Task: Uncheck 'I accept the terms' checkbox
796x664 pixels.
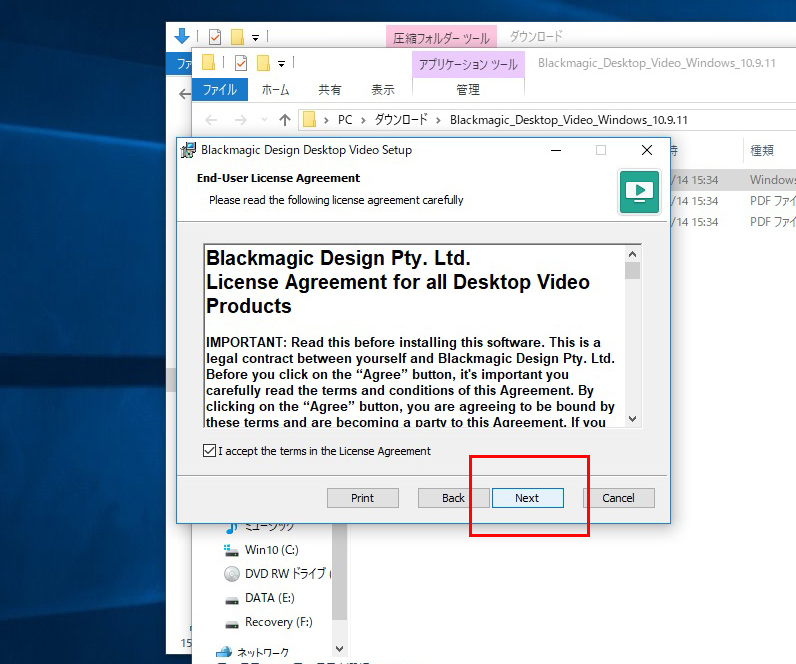Action: (209, 450)
